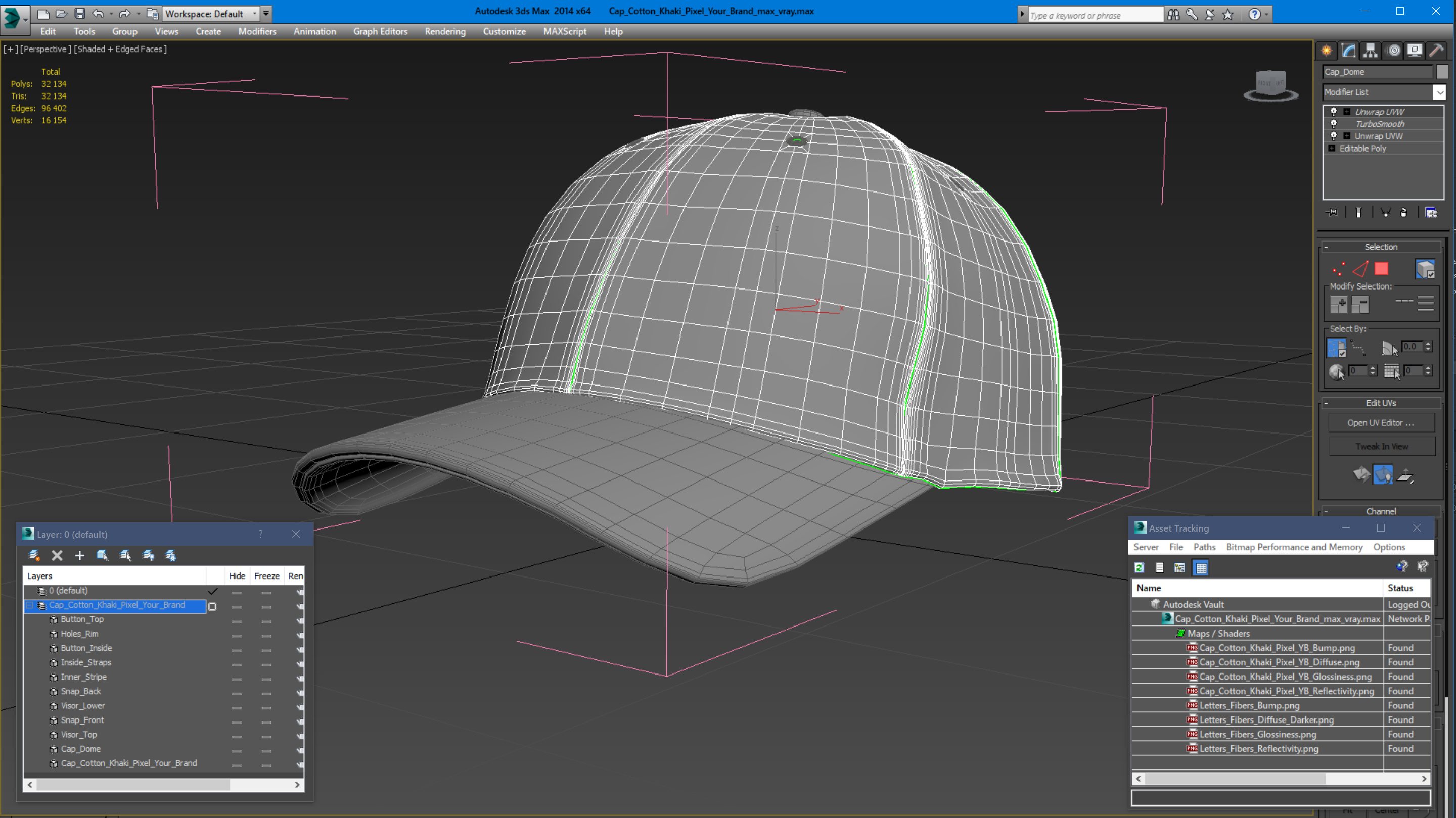The image size is (1456, 818).
Task: Click Table View icon in Asset Tracking
Action: pyautogui.click(x=1201, y=568)
